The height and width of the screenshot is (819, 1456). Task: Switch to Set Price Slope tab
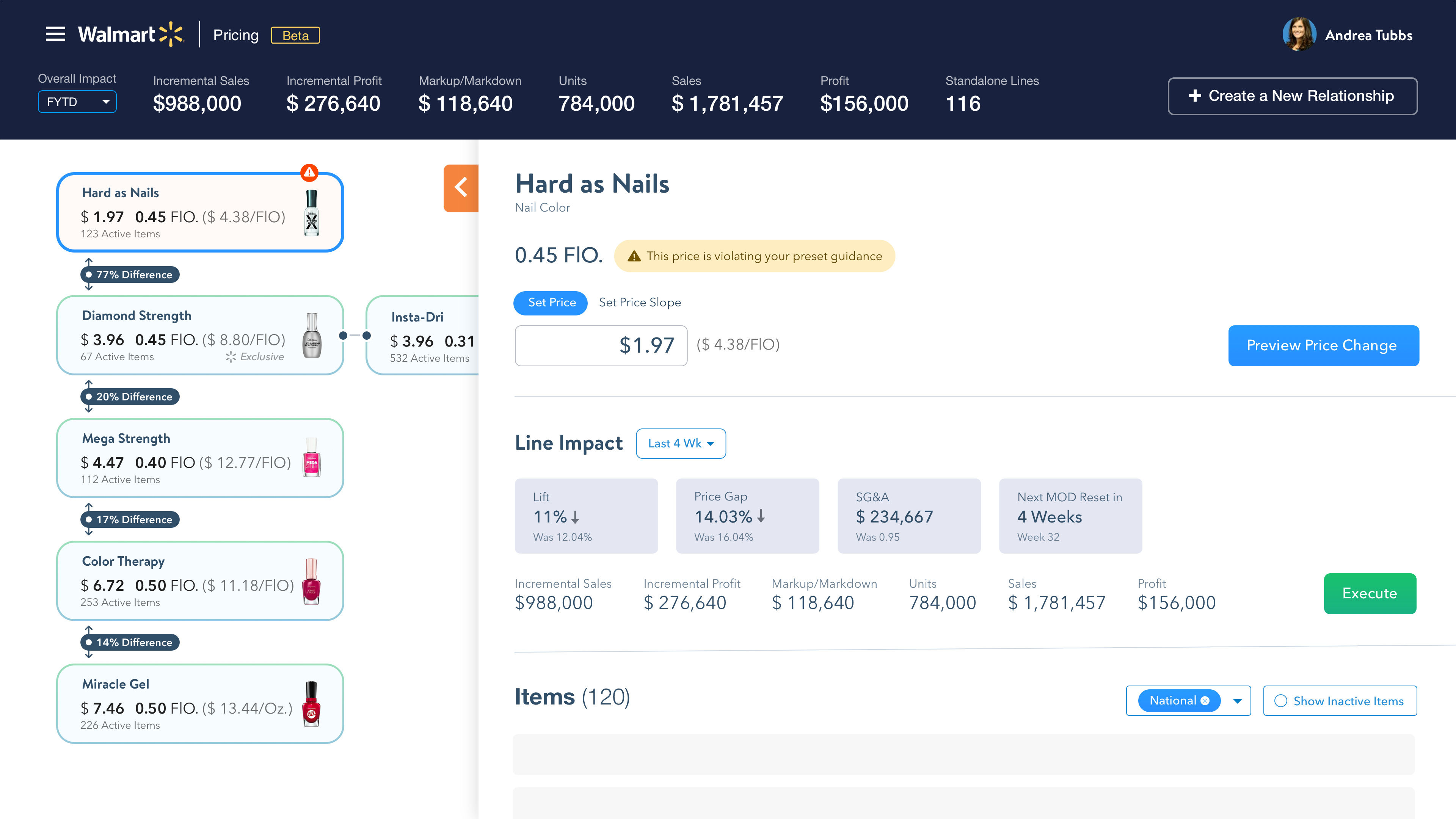640,303
